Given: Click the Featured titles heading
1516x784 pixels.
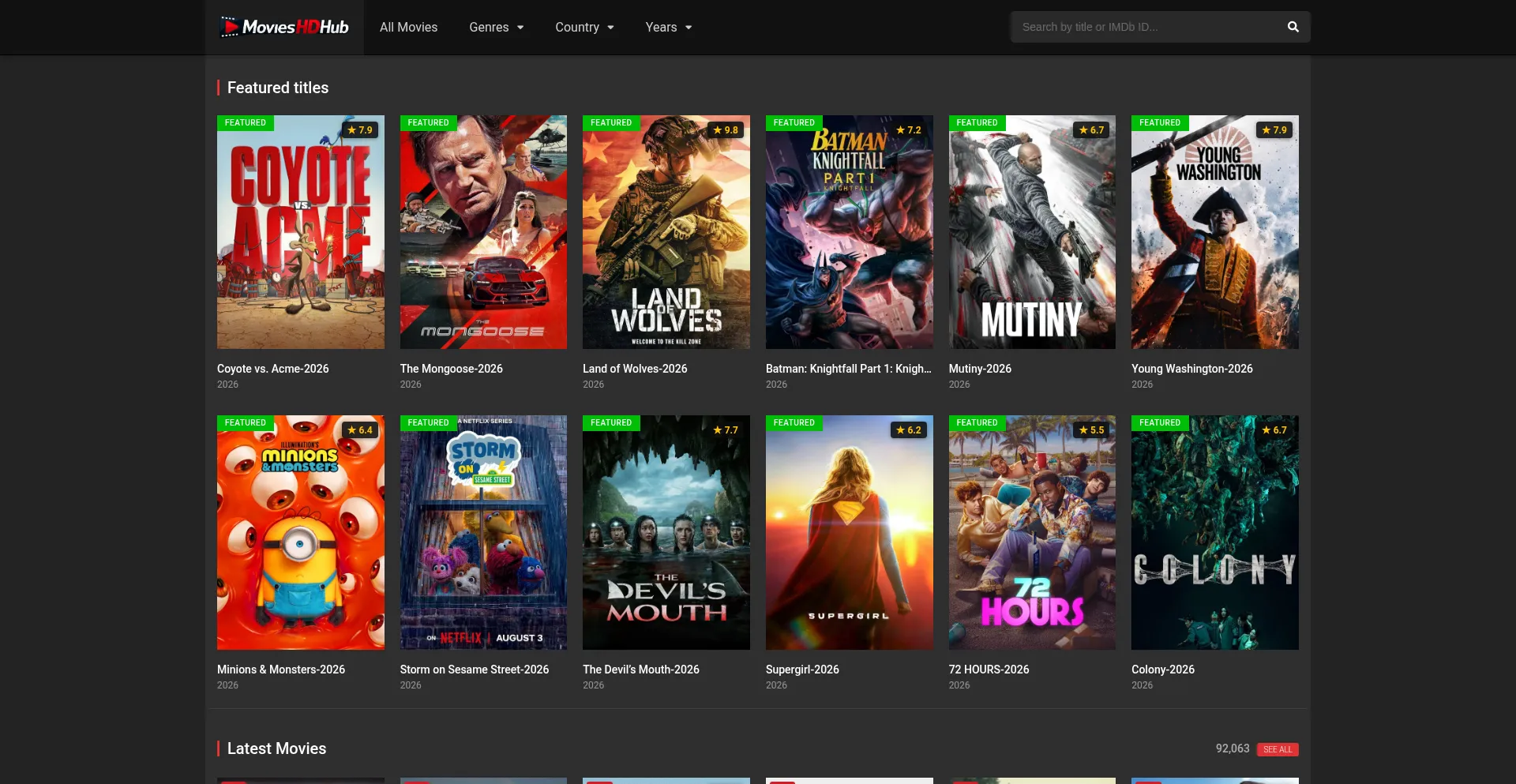Looking at the screenshot, I should click(x=278, y=88).
